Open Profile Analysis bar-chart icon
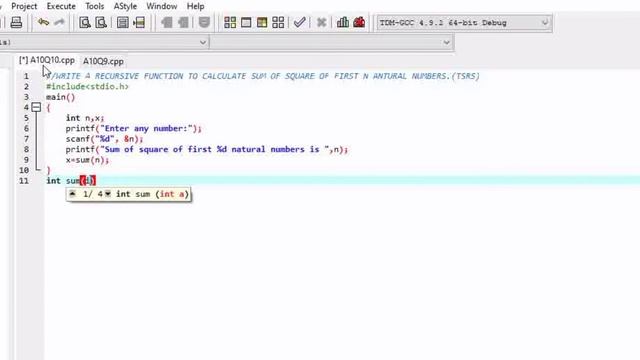 pyautogui.click(x=343, y=22)
